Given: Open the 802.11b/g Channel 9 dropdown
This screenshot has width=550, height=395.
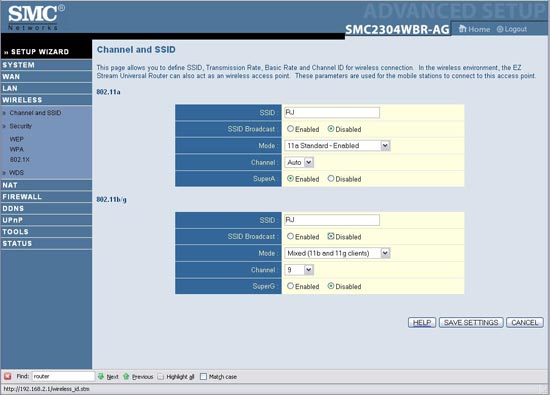Looking at the screenshot, I should [x=299, y=270].
